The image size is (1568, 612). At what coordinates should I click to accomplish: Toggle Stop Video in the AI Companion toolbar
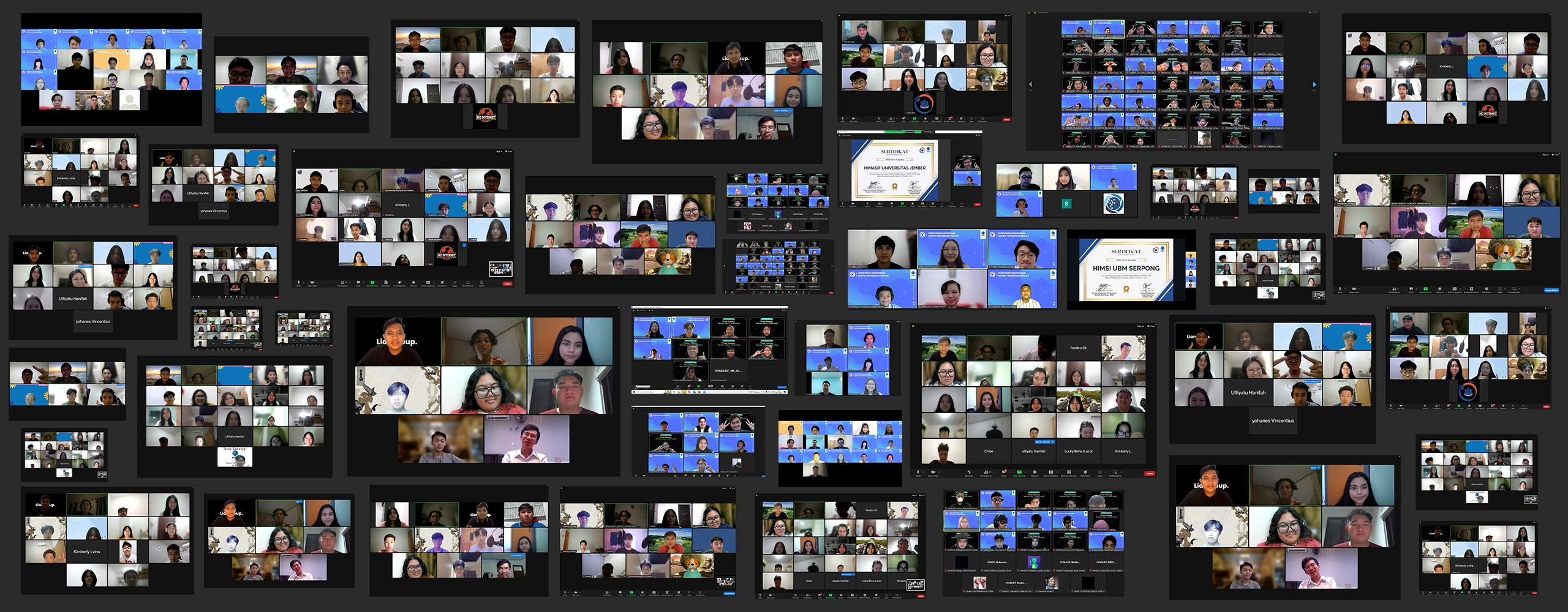click(312, 283)
